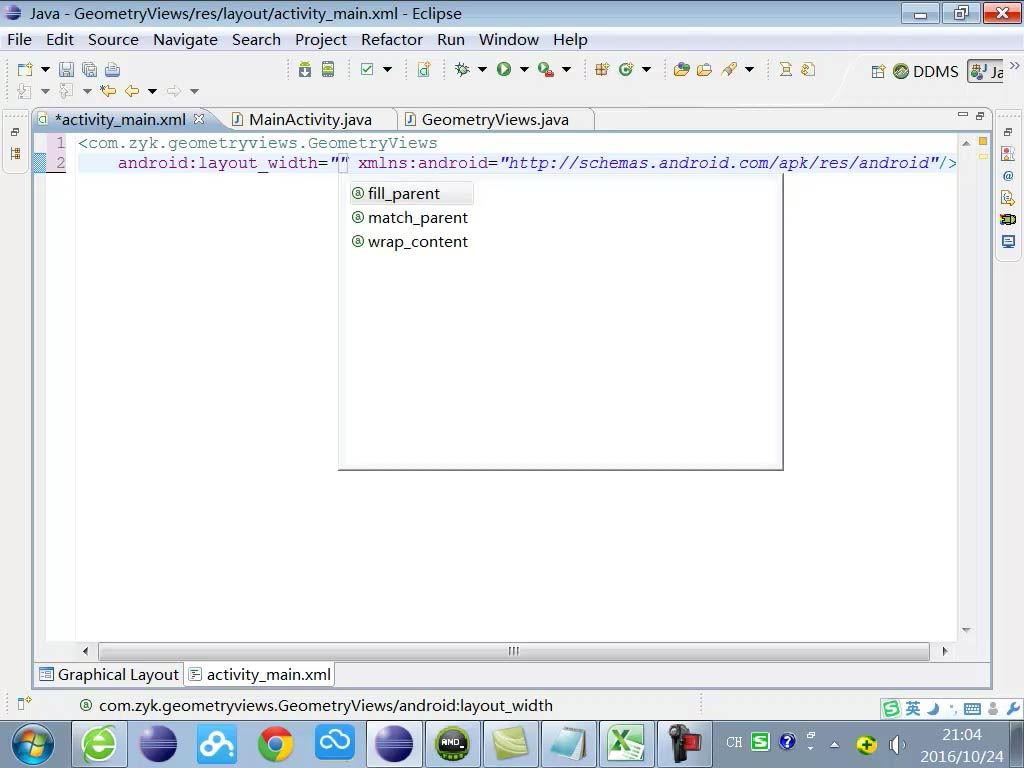Open the back navigation history dropdown

click(x=152, y=91)
